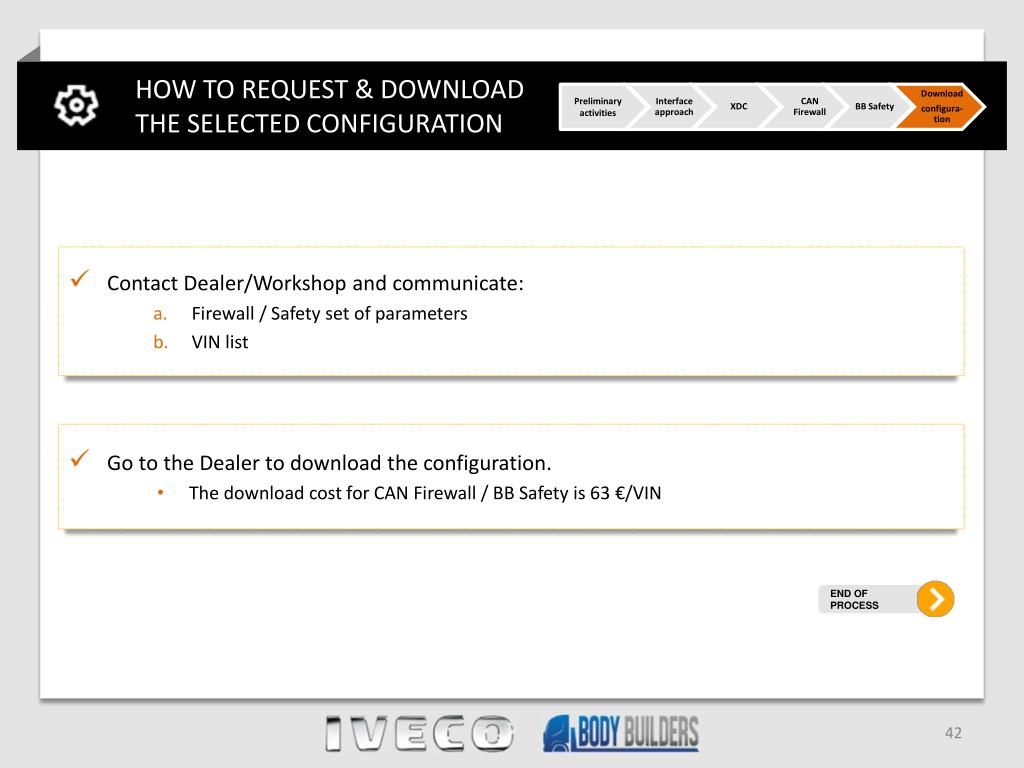Go to the XDC step
The height and width of the screenshot is (768, 1024).
coord(739,106)
